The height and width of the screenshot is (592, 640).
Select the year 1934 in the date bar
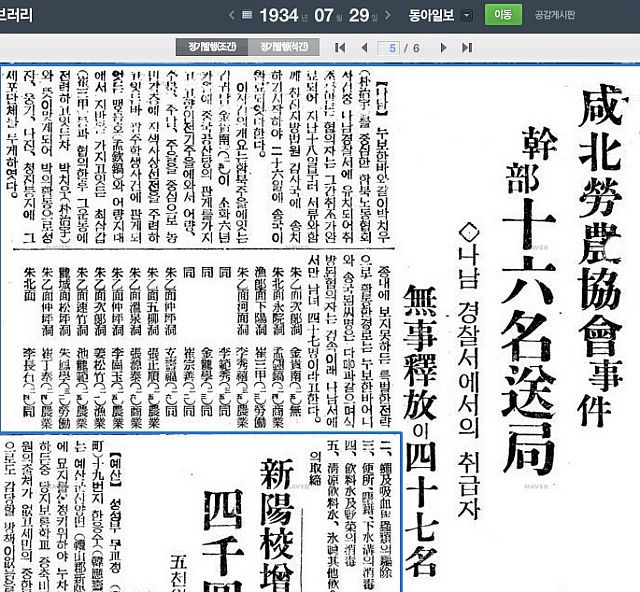[279, 16]
